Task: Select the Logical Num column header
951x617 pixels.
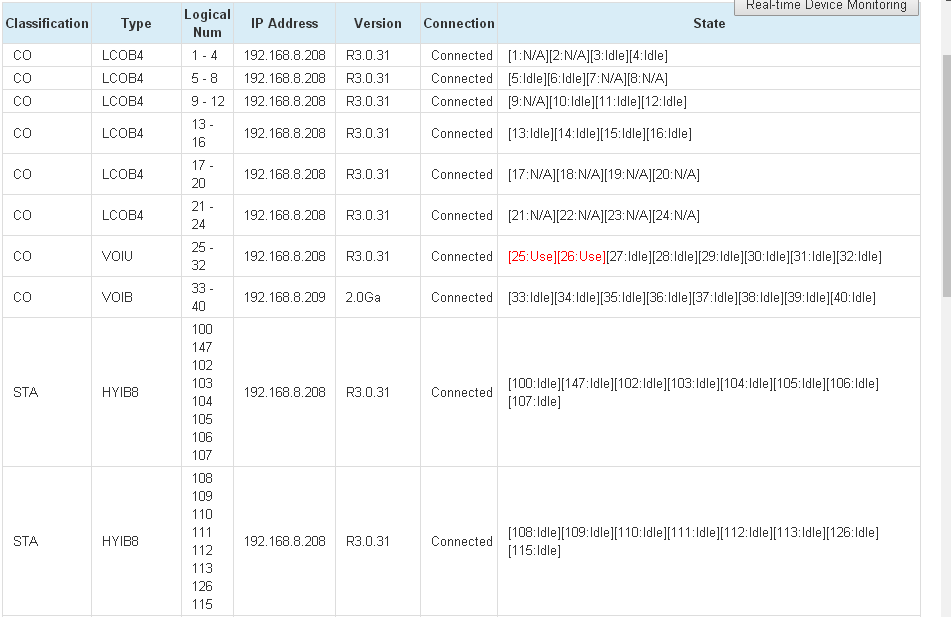Action: (x=207, y=23)
